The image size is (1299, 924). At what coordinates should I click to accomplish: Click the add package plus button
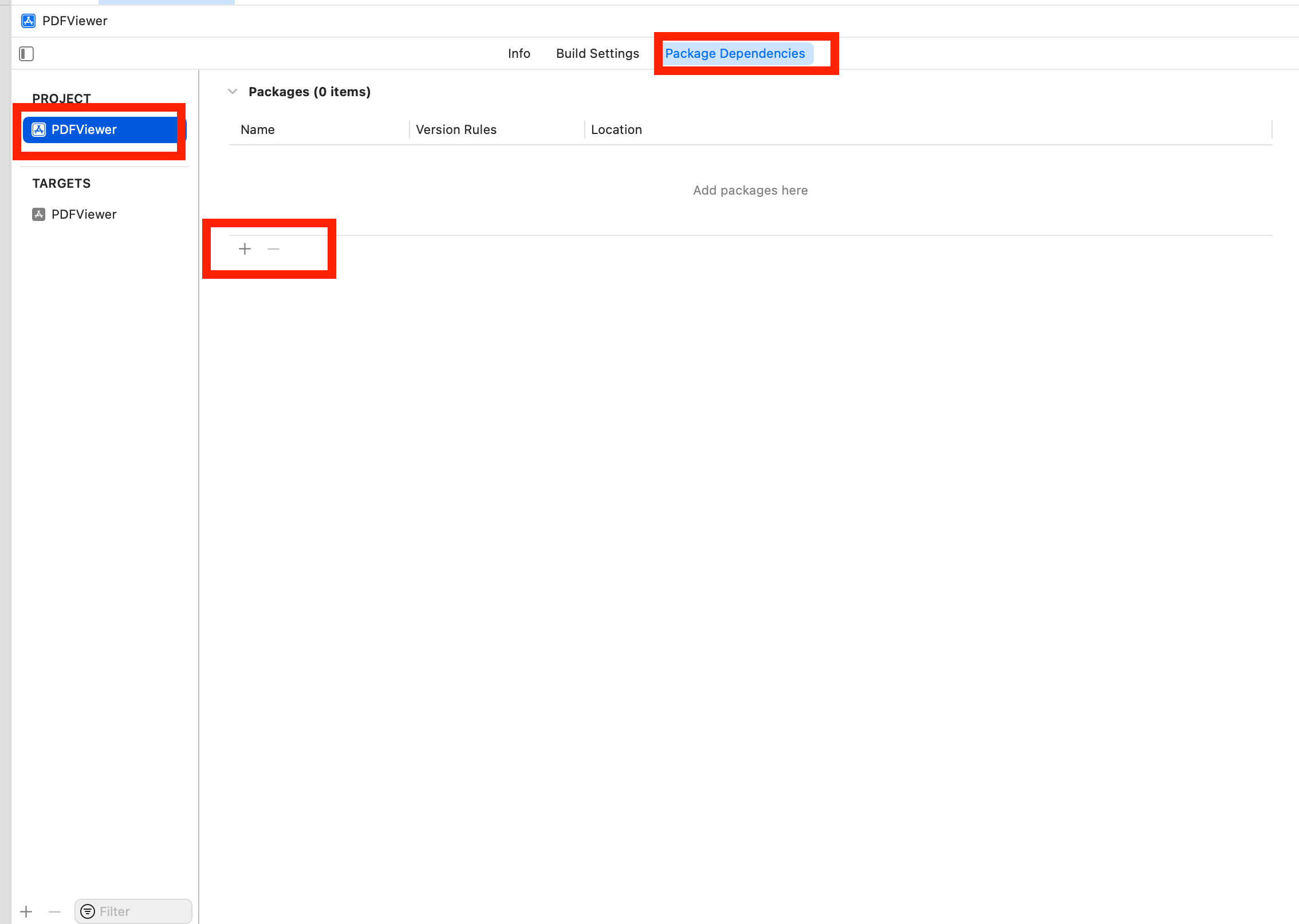[245, 249]
